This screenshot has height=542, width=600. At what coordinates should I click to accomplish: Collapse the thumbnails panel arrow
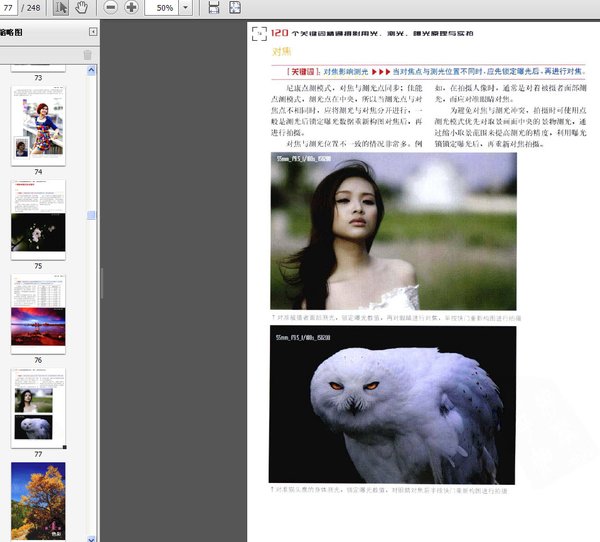pyautogui.click(x=93, y=32)
